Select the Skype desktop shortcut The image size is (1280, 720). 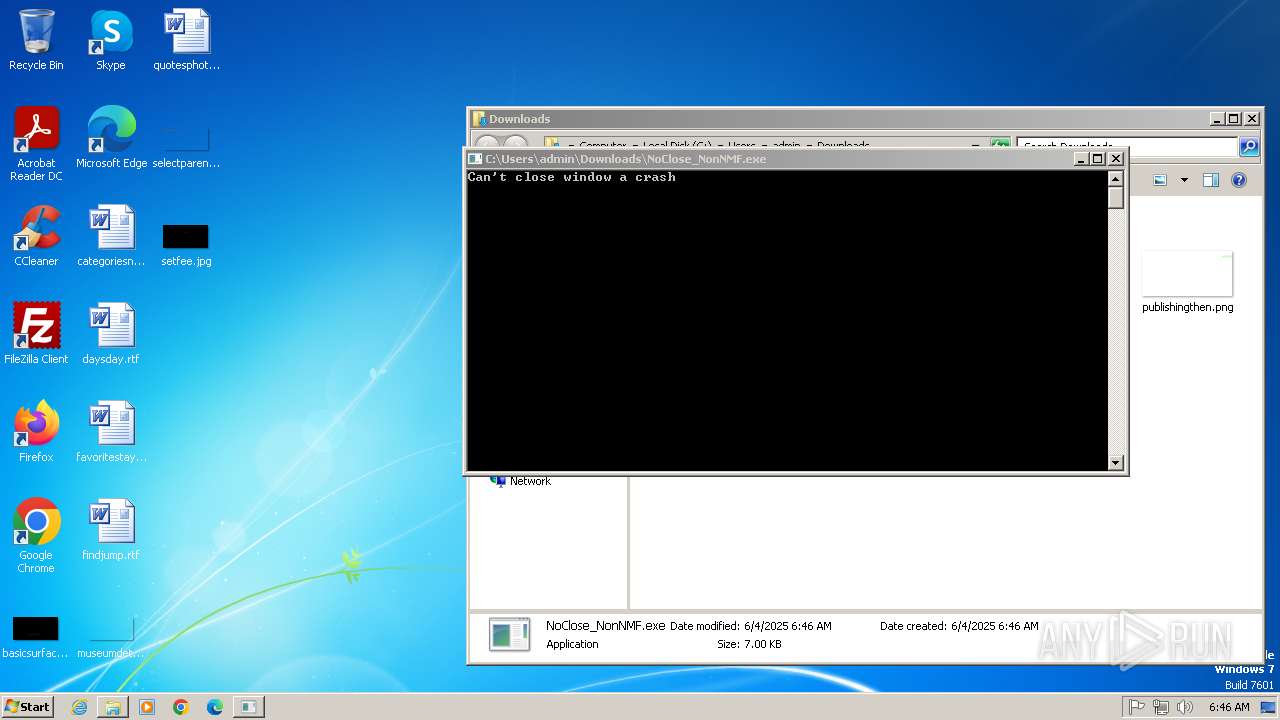tap(111, 40)
